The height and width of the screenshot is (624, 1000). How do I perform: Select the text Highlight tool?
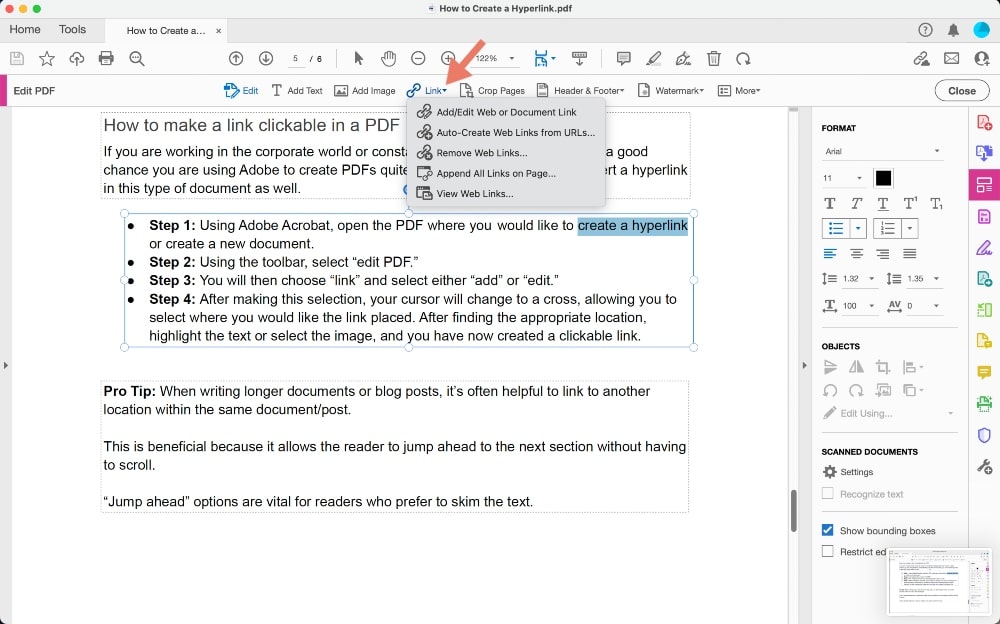click(x=653, y=58)
